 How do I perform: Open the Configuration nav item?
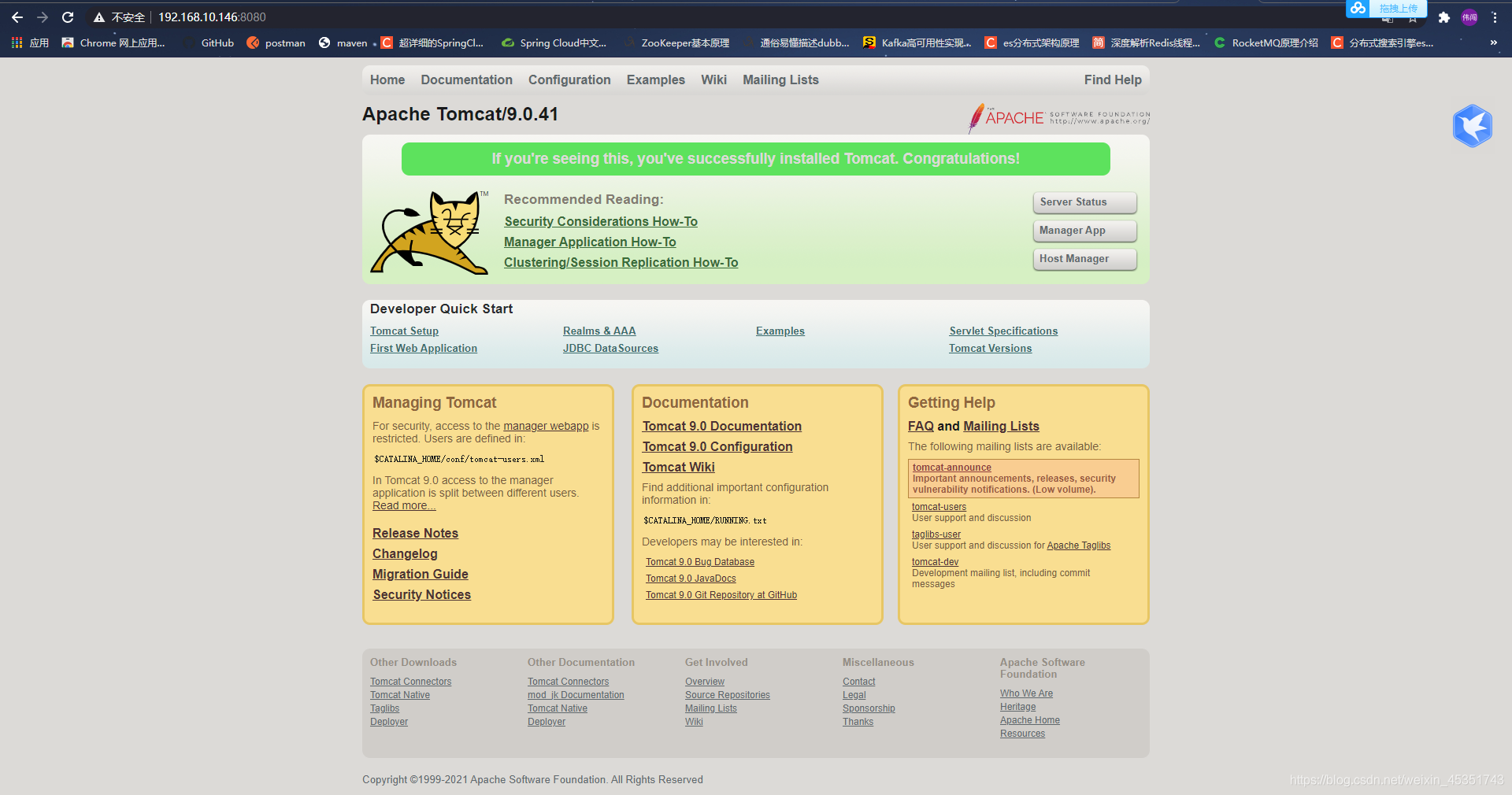point(569,79)
